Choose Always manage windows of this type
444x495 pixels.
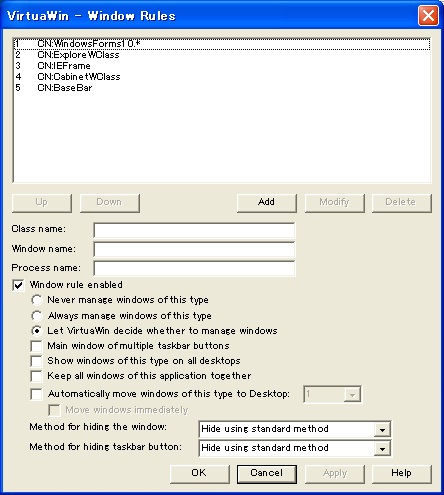tap(37, 316)
